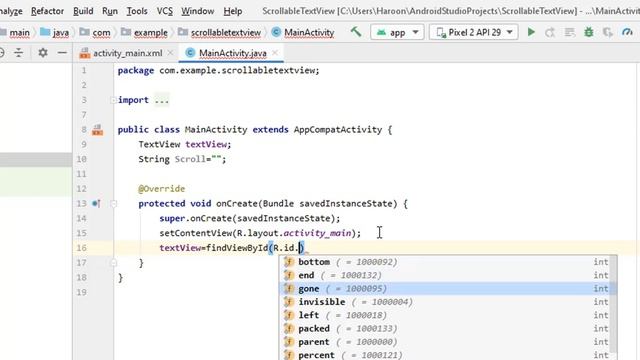
Task: Open the app run configuration dropdown
Action: point(397,32)
